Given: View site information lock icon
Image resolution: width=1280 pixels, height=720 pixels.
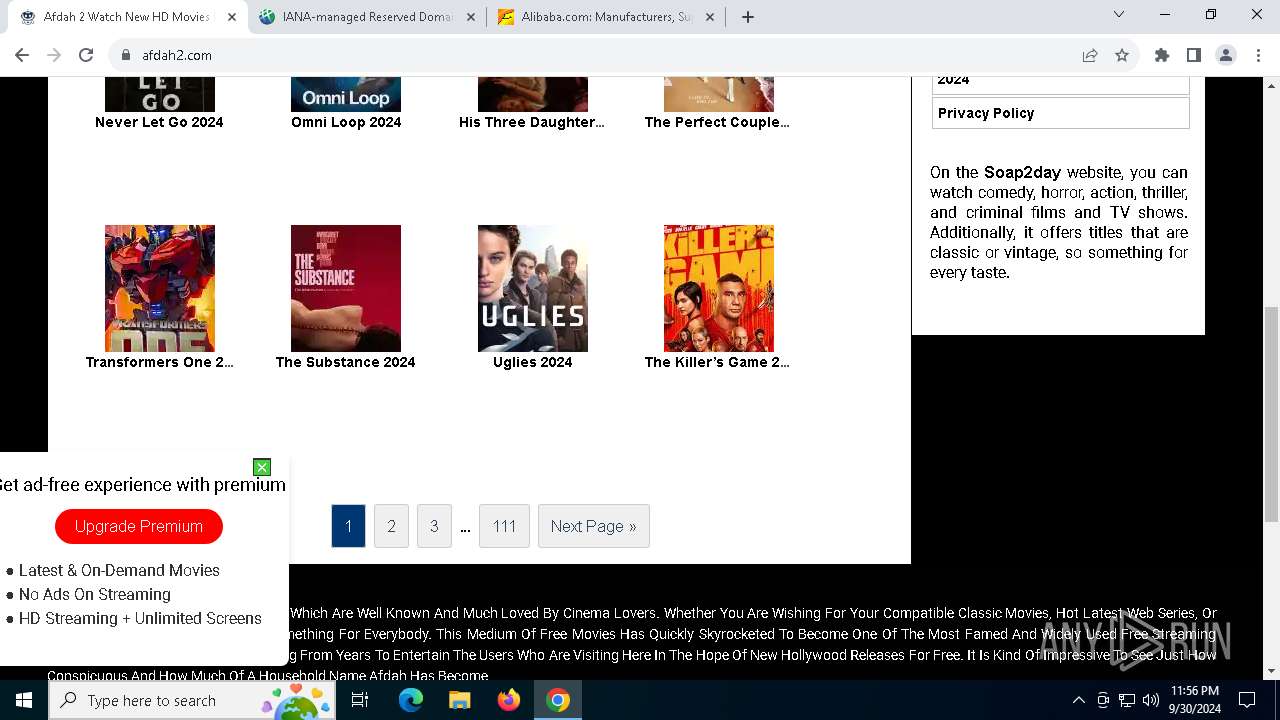Looking at the screenshot, I should pyautogui.click(x=126, y=55).
